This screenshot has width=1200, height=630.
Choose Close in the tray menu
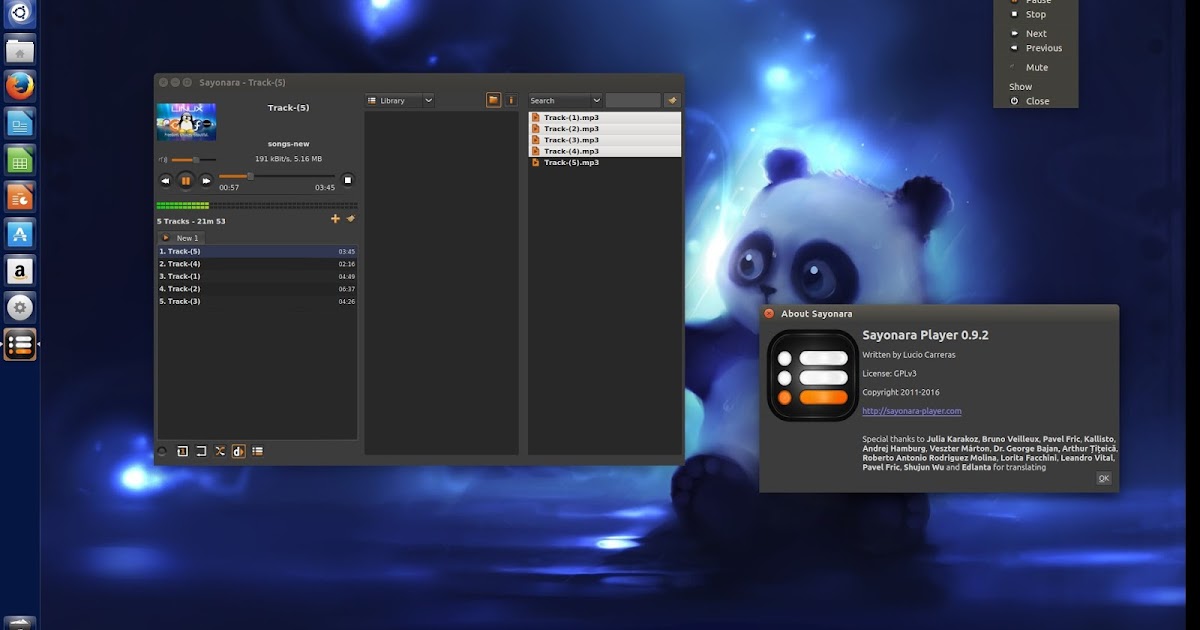click(1037, 101)
